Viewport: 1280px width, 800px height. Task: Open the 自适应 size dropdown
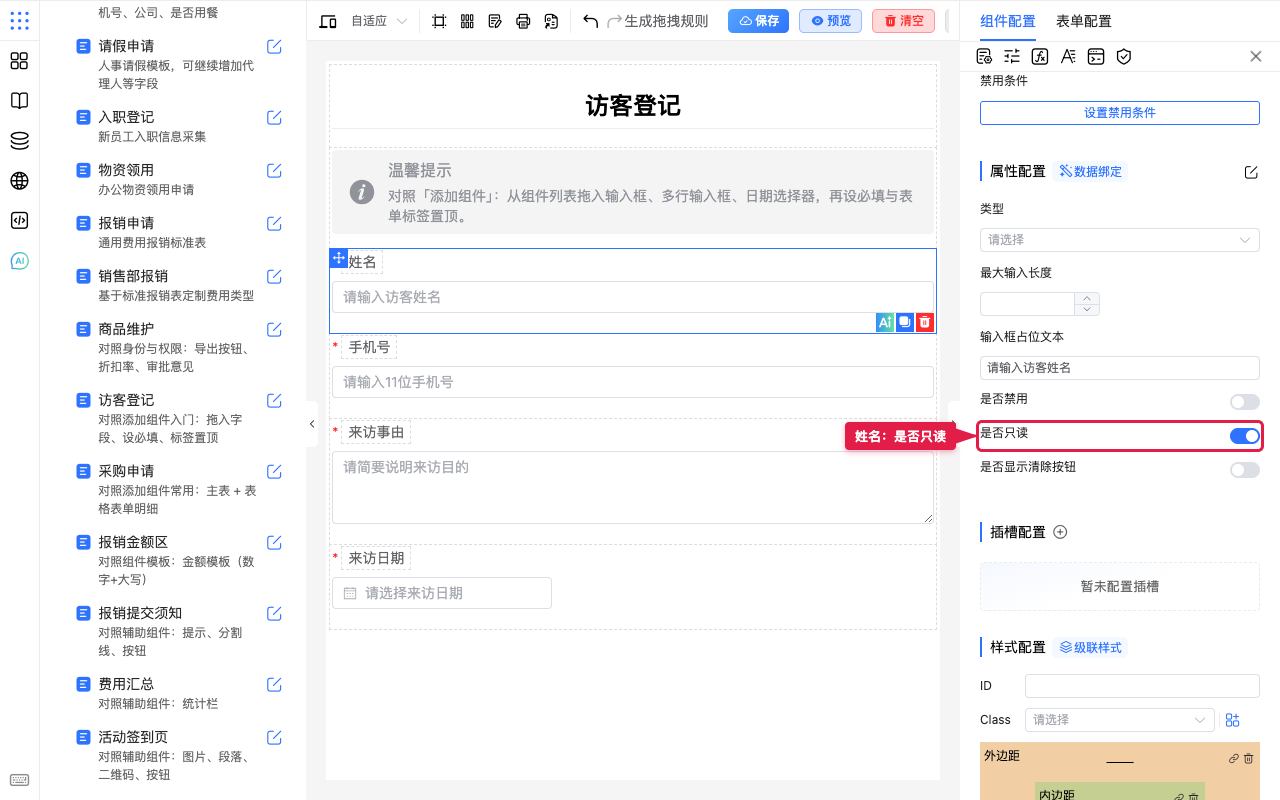(379, 21)
